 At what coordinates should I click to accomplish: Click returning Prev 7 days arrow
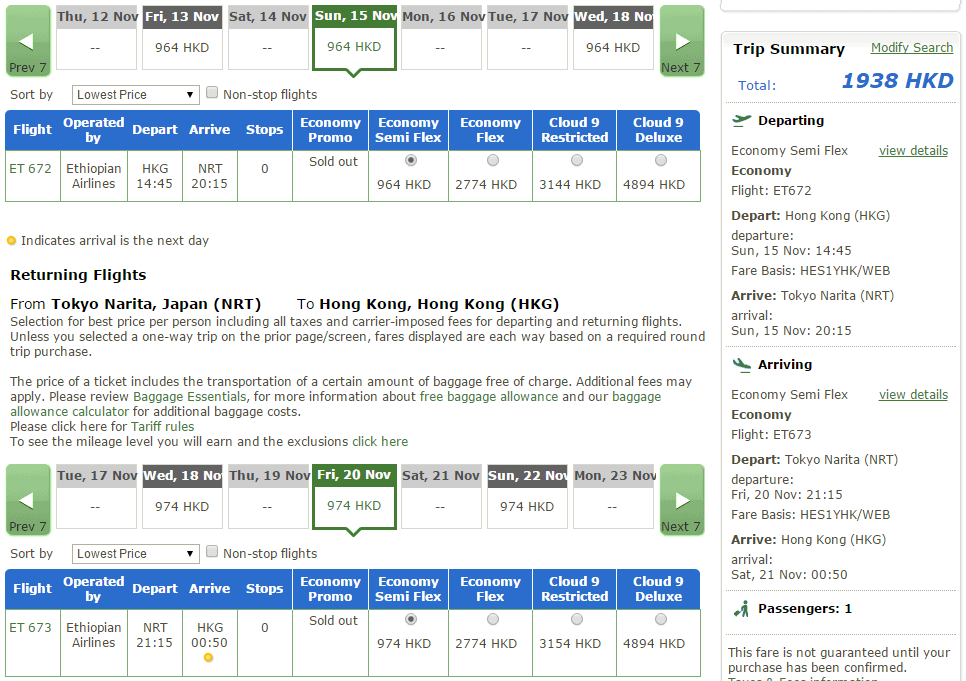tap(28, 500)
